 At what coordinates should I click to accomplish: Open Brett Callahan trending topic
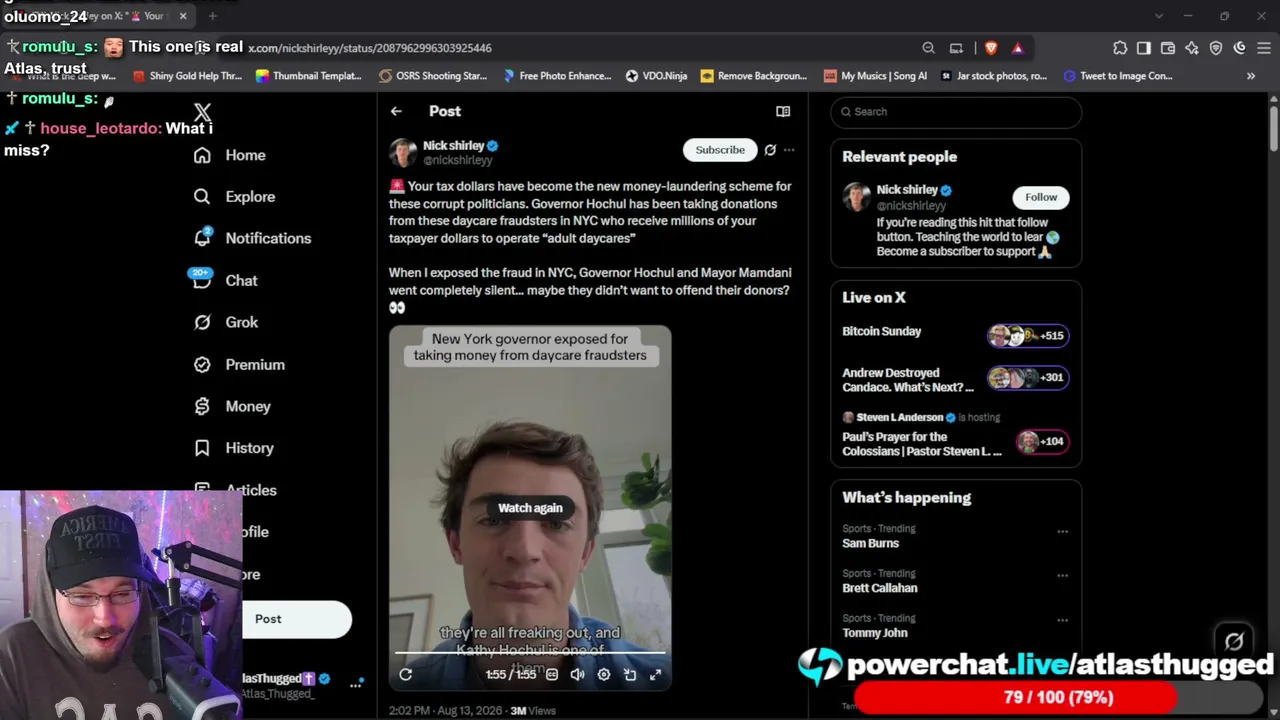click(x=880, y=588)
